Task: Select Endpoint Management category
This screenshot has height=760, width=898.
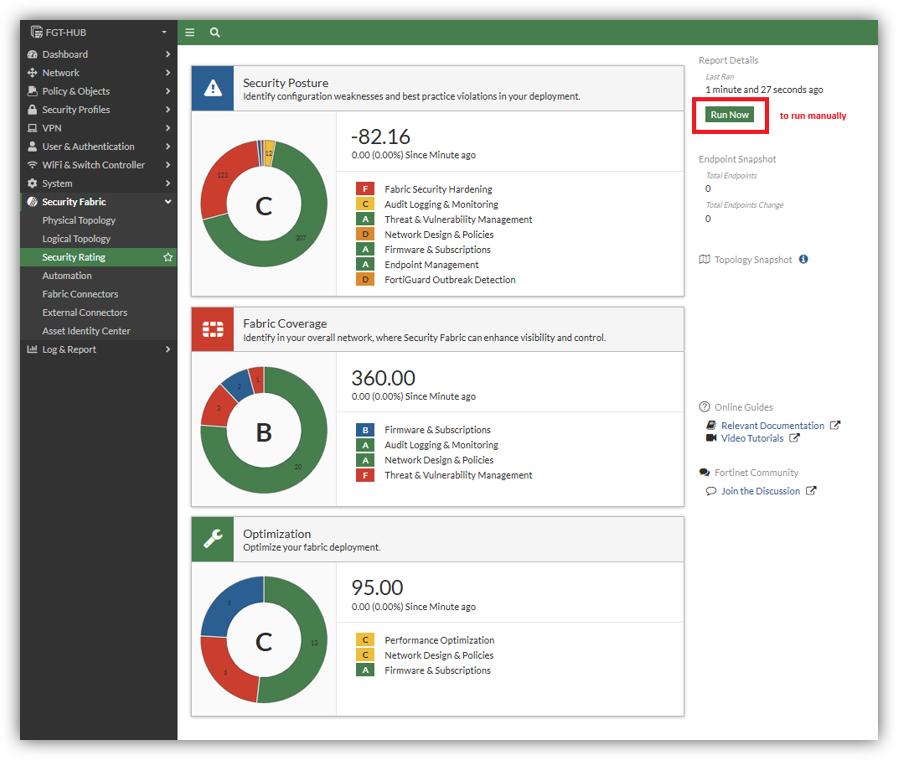Action: pos(431,265)
